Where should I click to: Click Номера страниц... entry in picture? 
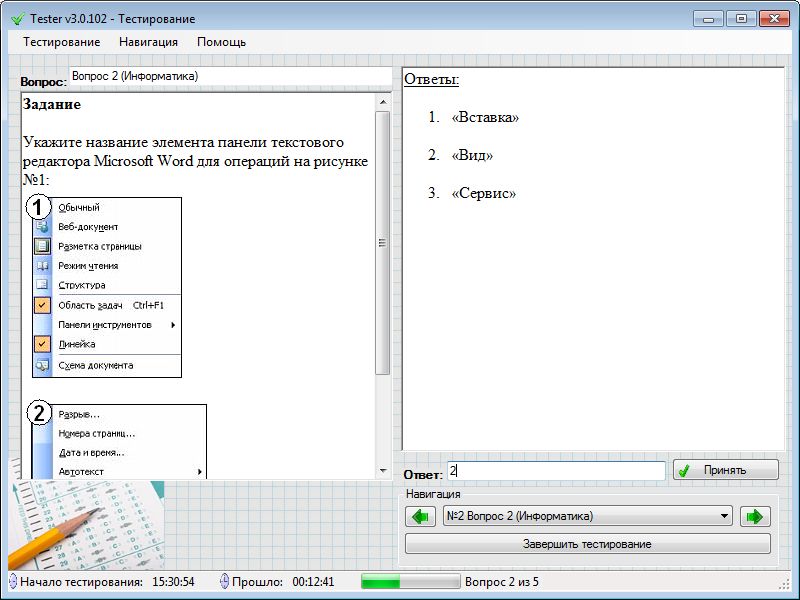[x=97, y=434]
